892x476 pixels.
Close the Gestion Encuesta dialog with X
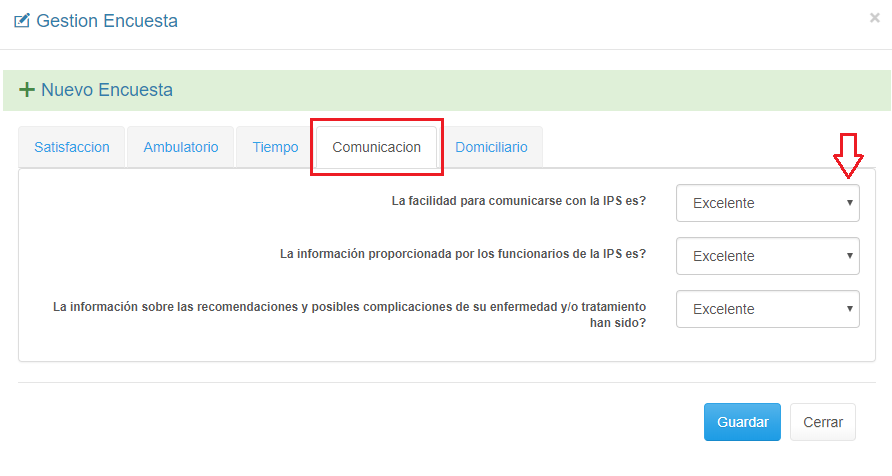[x=875, y=18]
